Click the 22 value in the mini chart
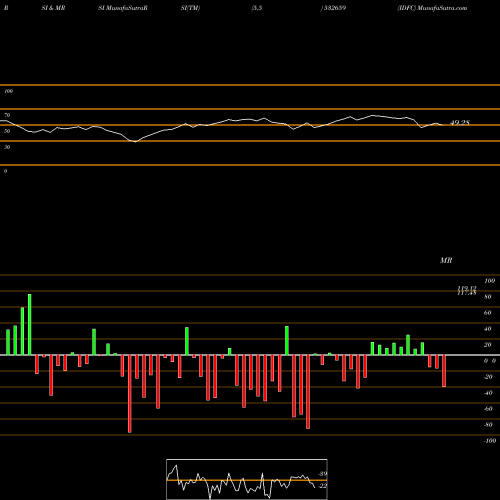Image resolution: width=500 pixels, height=500 pixels. pos(323,486)
